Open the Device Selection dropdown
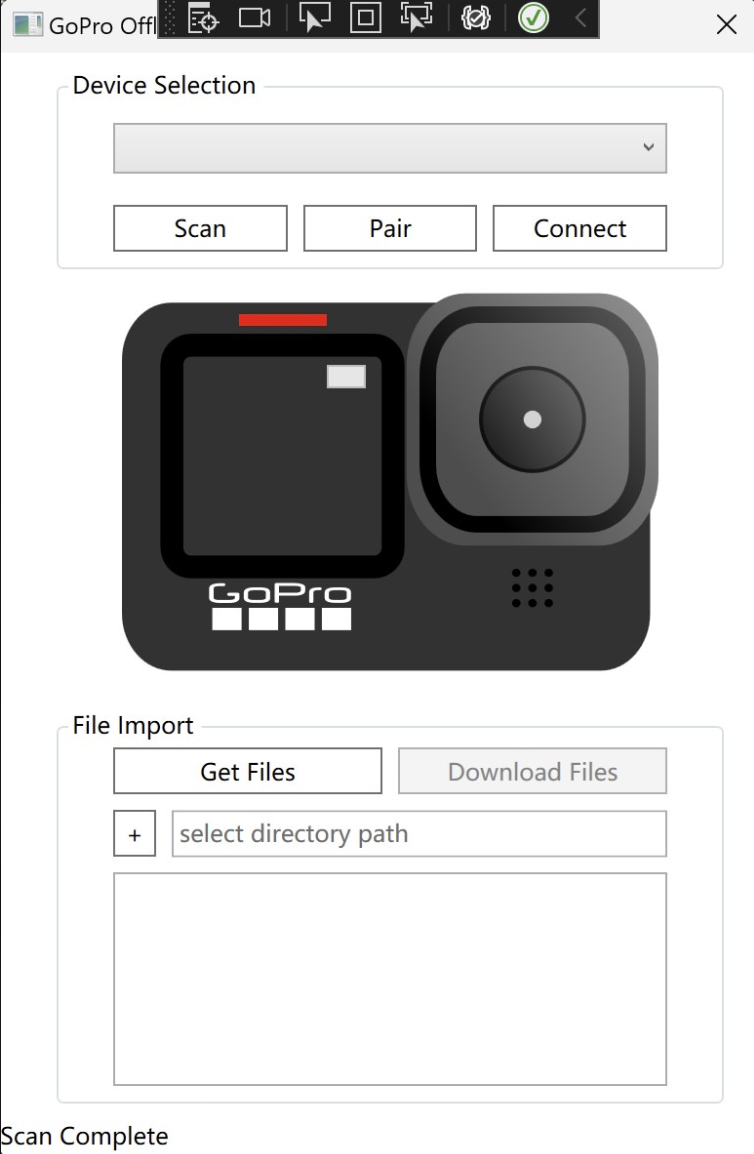 point(390,148)
